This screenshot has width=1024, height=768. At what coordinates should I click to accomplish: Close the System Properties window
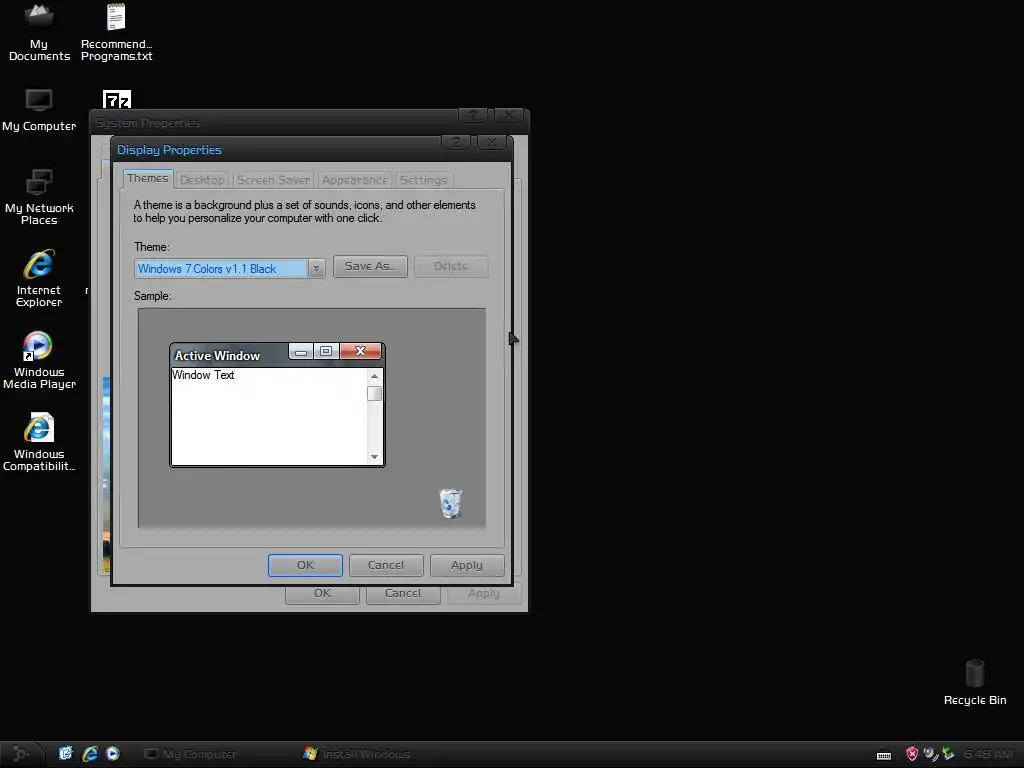pyautogui.click(x=508, y=116)
